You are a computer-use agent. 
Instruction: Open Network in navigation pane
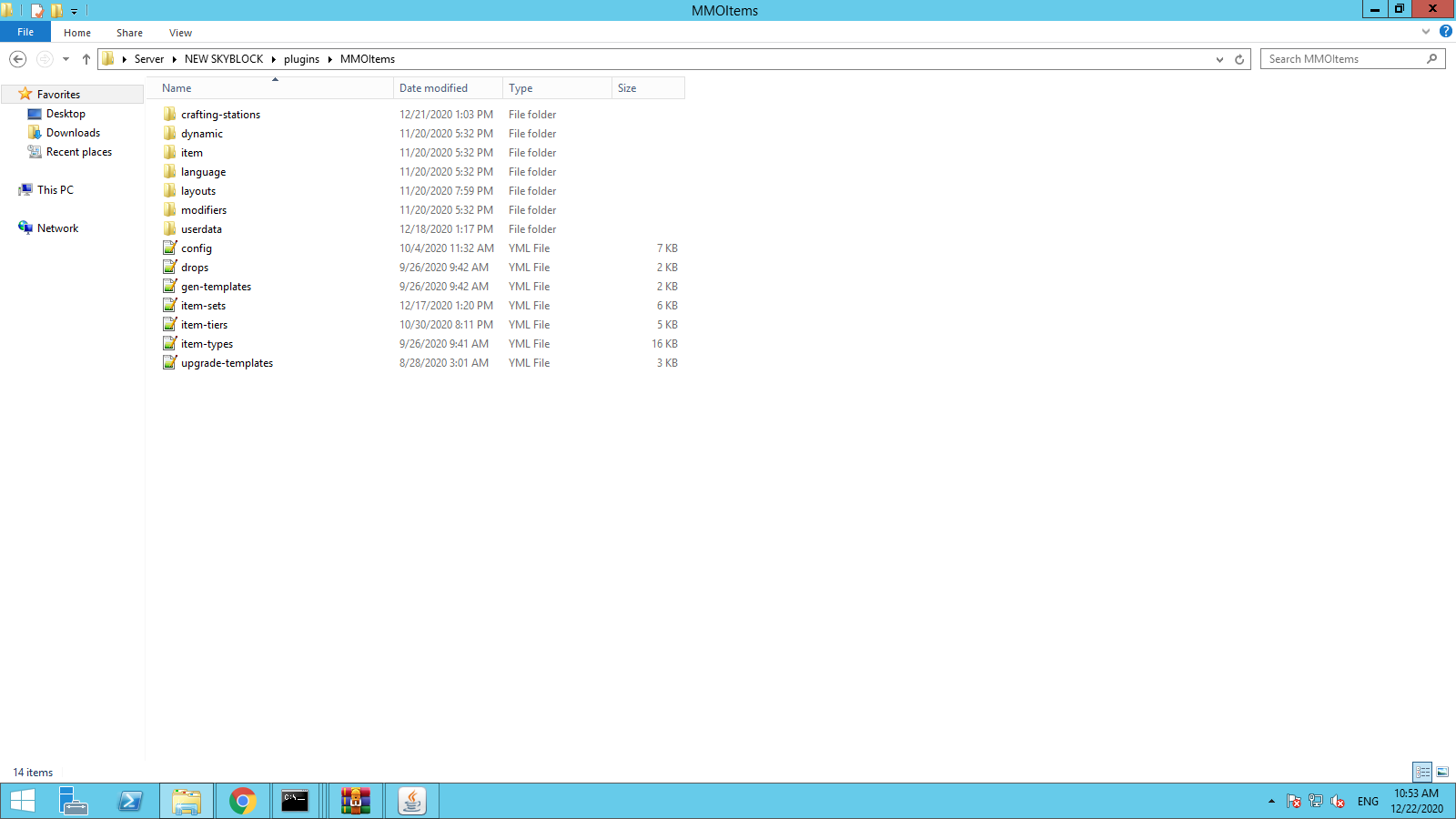(x=57, y=228)
